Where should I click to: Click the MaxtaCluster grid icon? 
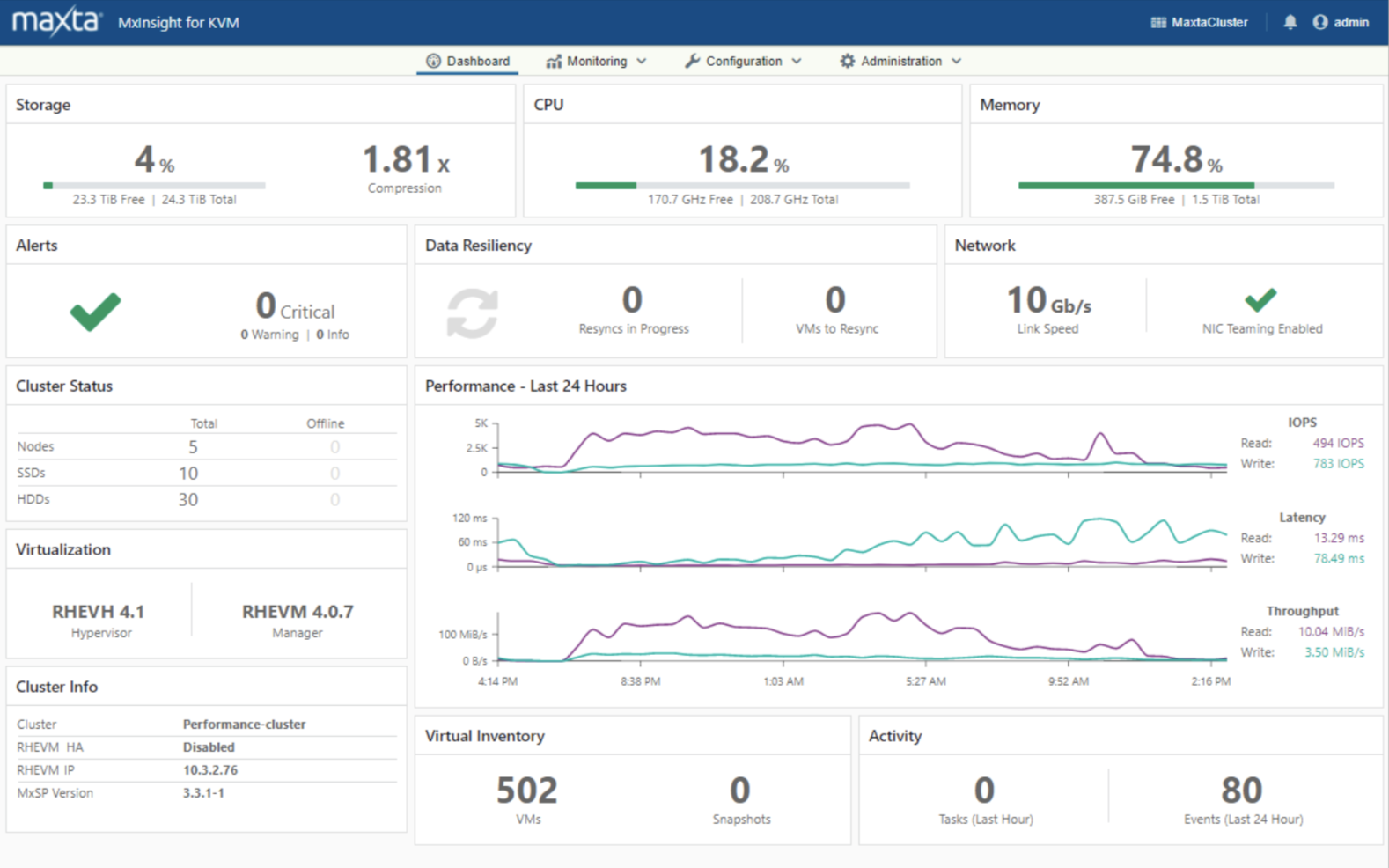coord(1157,23)
